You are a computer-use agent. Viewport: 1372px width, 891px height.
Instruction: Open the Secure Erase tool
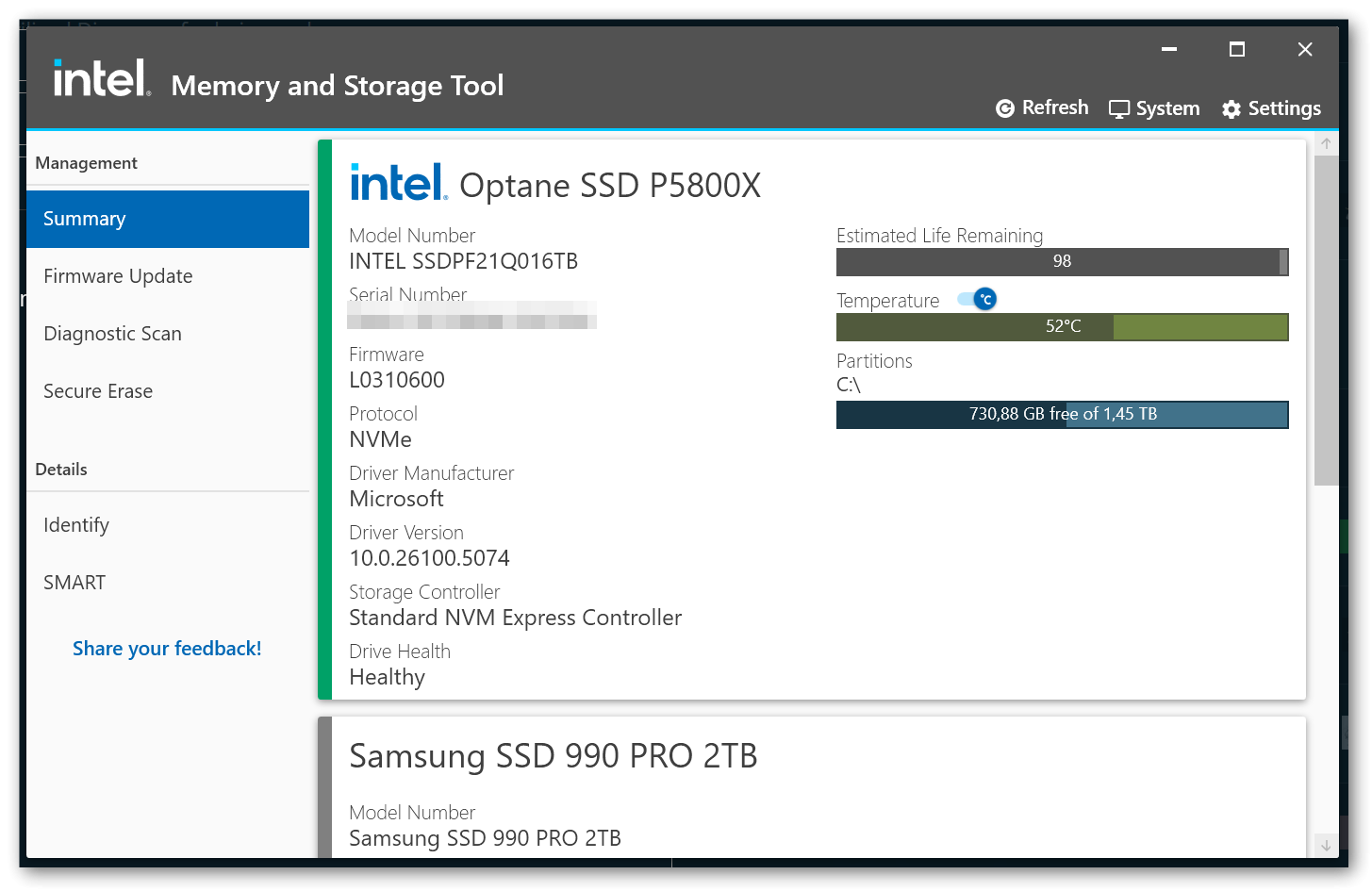(98, 390)
